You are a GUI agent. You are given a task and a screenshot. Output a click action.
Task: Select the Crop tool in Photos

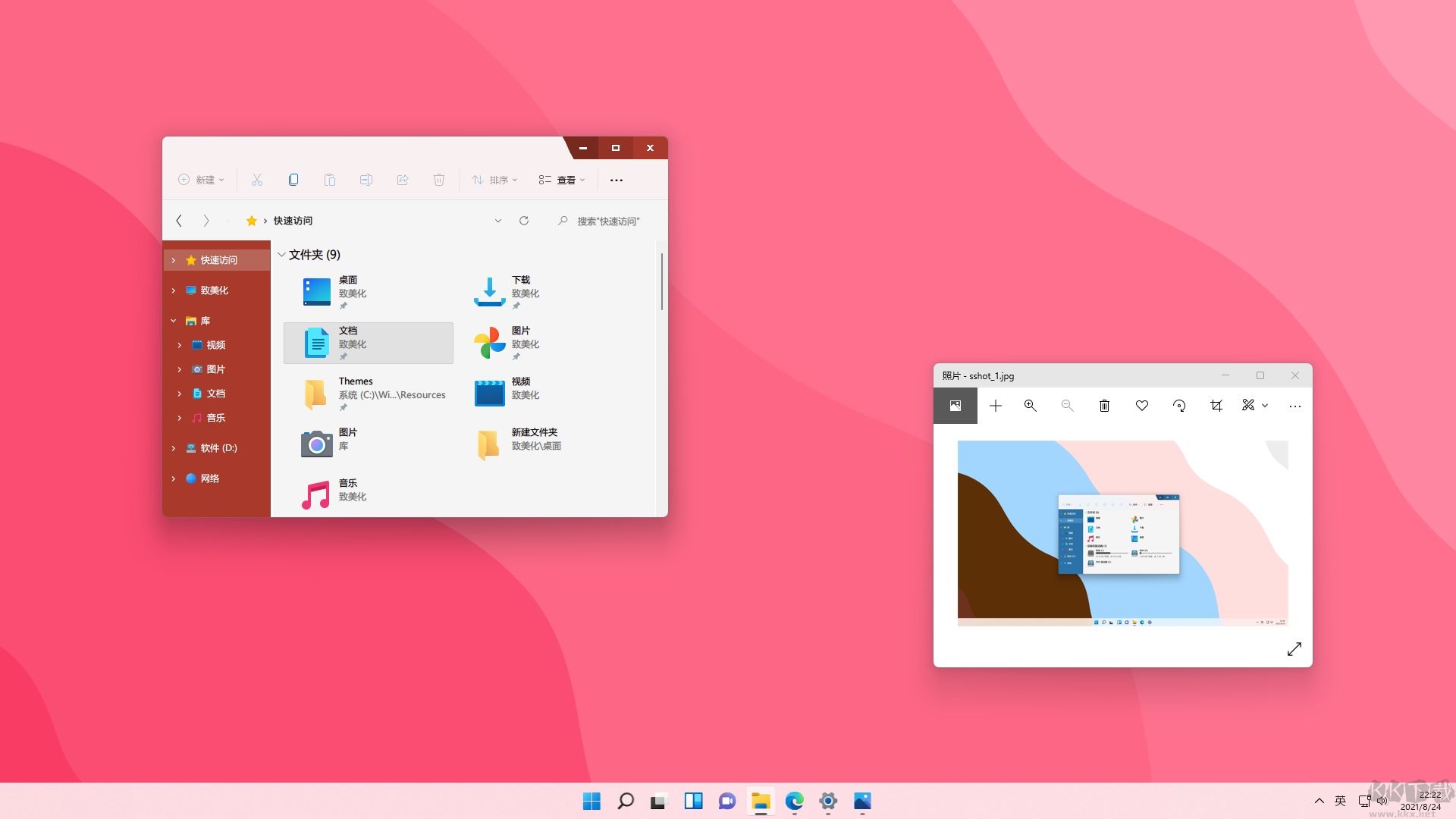coord(1216,406)
